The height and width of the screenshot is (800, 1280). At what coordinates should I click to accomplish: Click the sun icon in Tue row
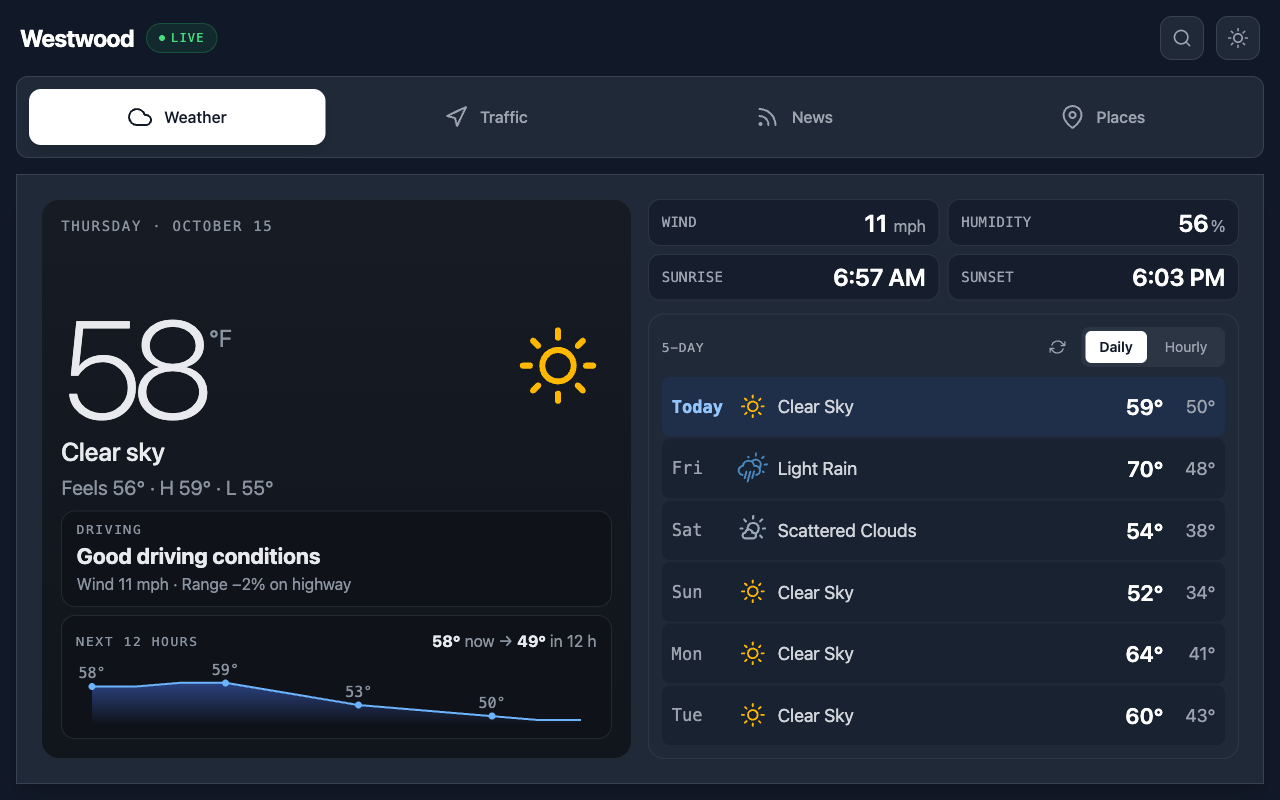(752, 715)
